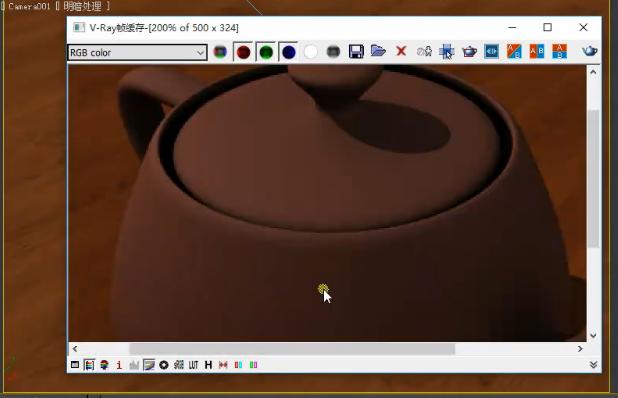Select A|B horizontal compare icon

point(537,52)
